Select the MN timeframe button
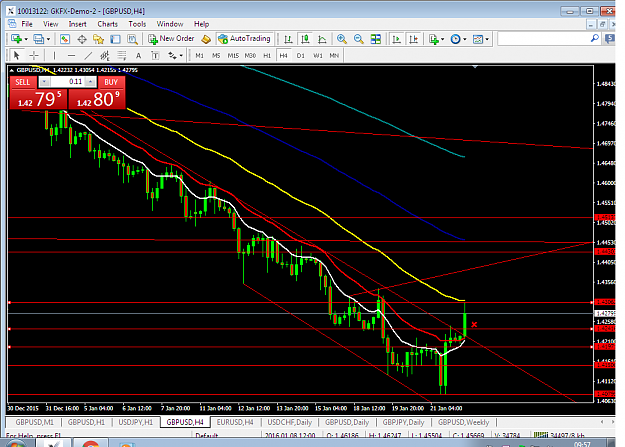 coord(334,56)
